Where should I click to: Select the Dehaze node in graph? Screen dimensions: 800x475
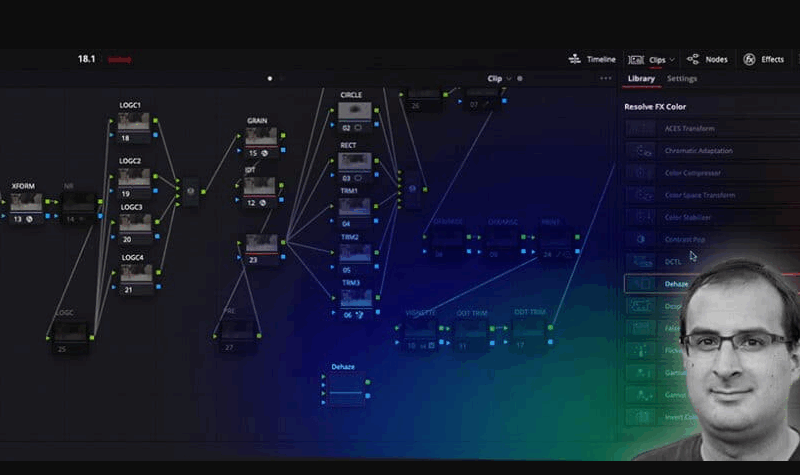tap(346, 389)
